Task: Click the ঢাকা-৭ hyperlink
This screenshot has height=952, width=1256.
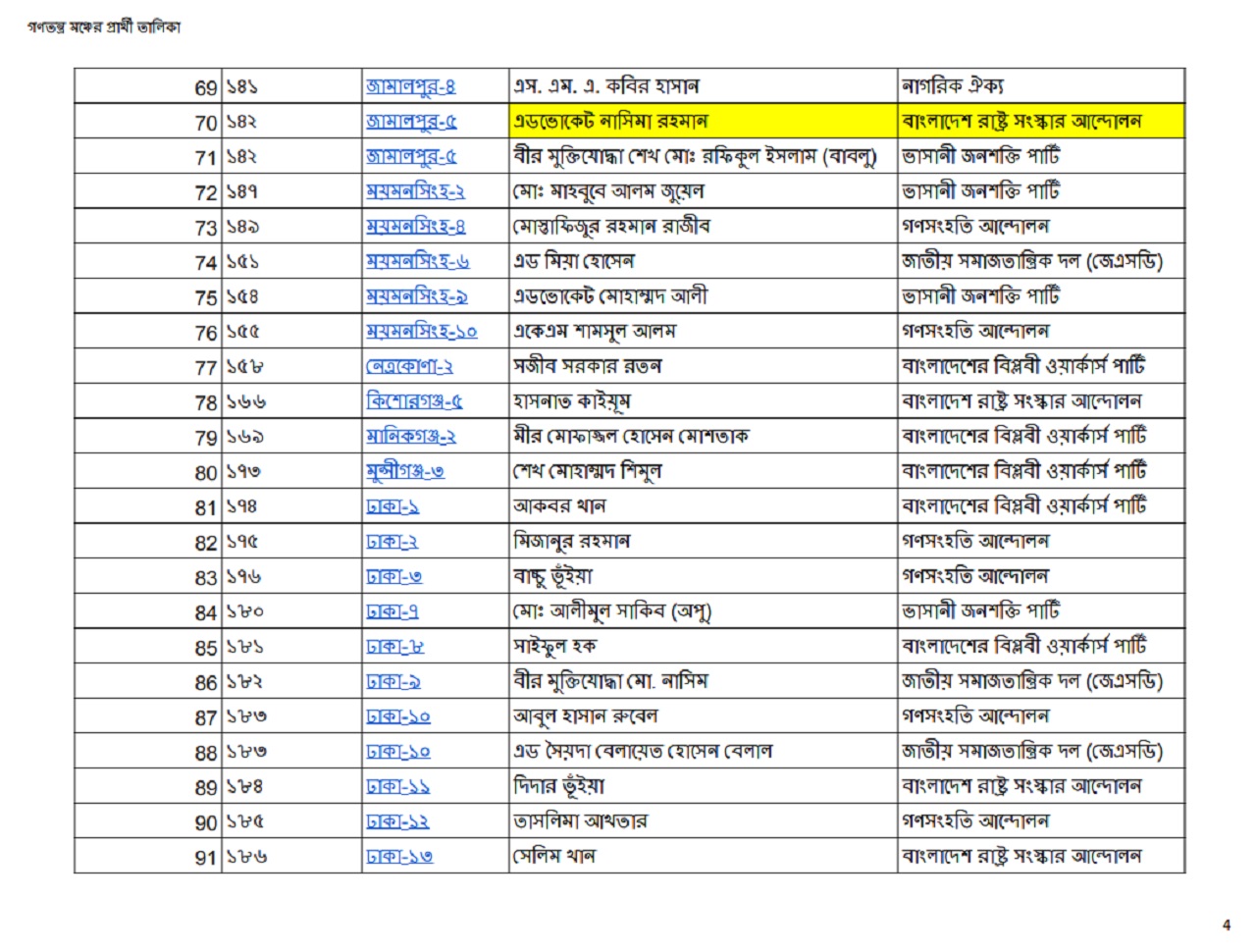Action: [392, 611]
